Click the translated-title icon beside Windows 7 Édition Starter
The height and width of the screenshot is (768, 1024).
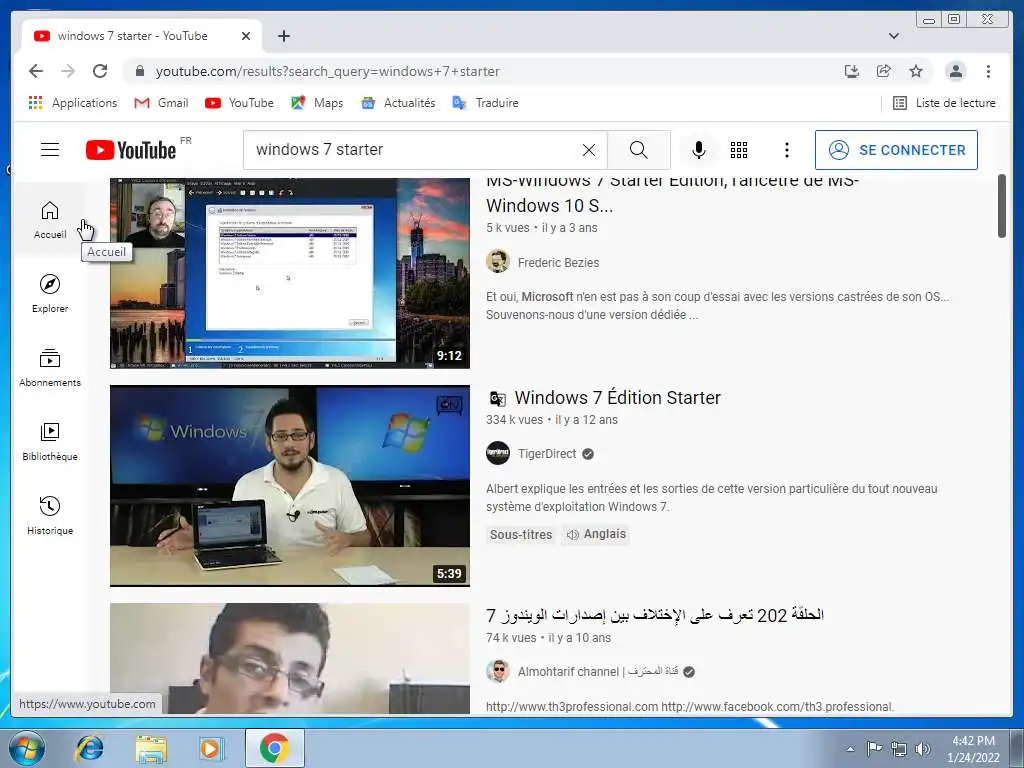(498, 398)
